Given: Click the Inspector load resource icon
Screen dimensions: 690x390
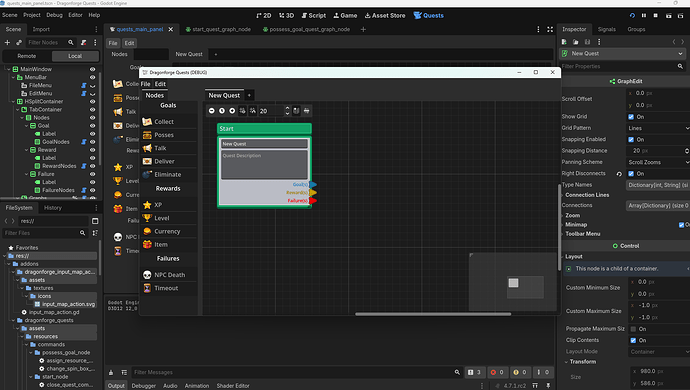Looking at the screenshot, I should (x=576, y=42).
